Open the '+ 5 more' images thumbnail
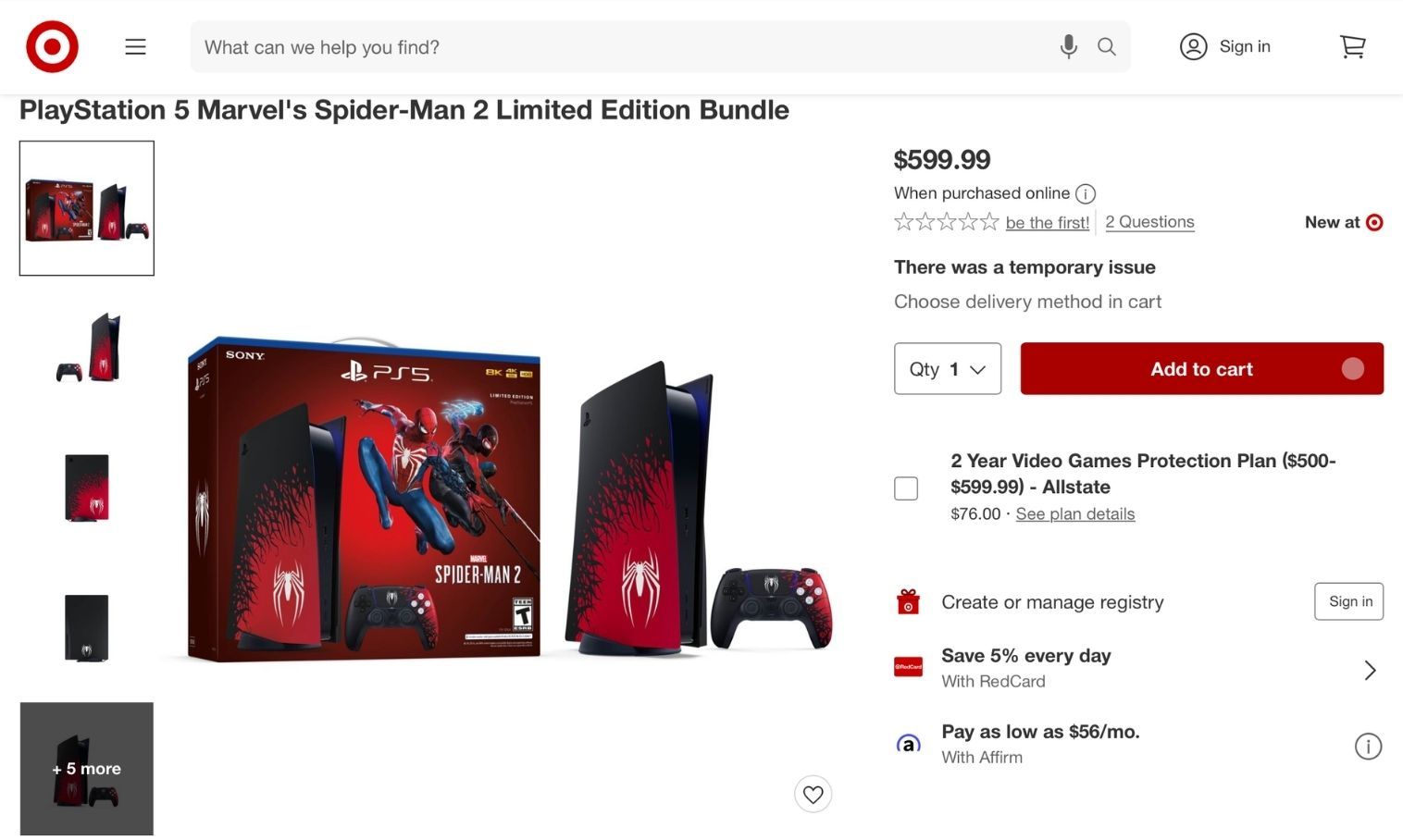 click(x=87, y=769)
